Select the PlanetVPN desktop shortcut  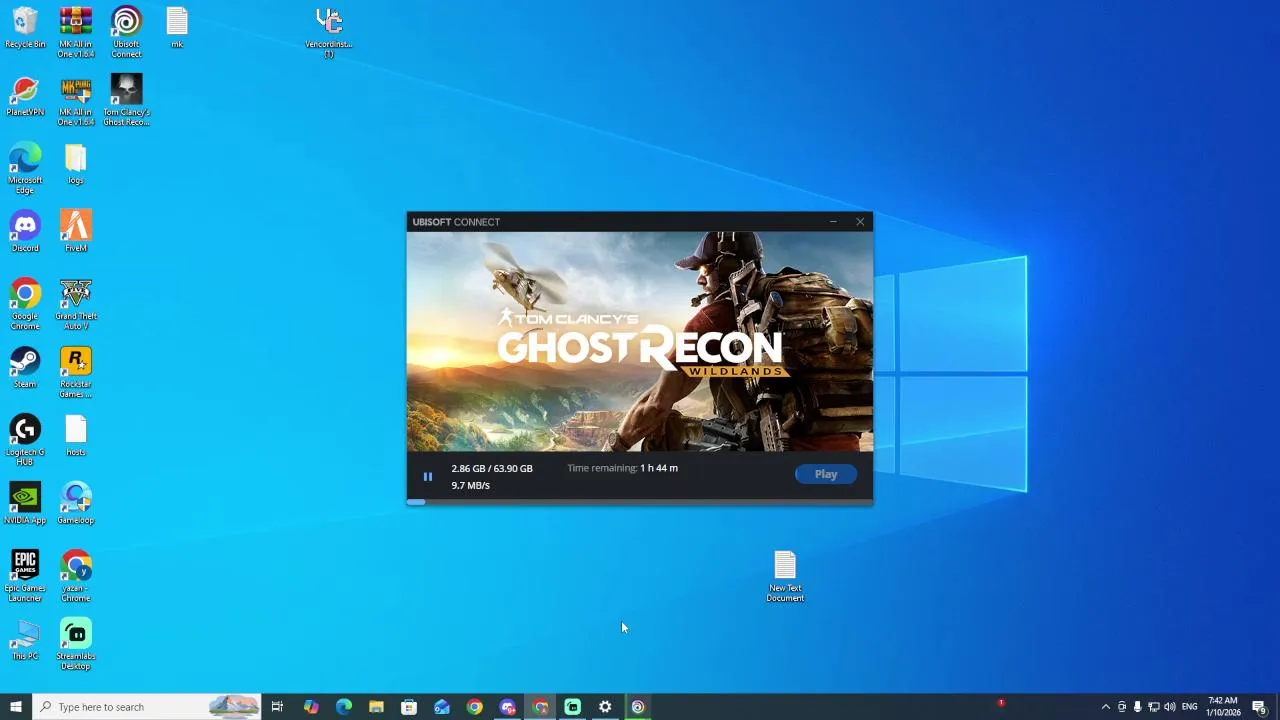[25, 96]
